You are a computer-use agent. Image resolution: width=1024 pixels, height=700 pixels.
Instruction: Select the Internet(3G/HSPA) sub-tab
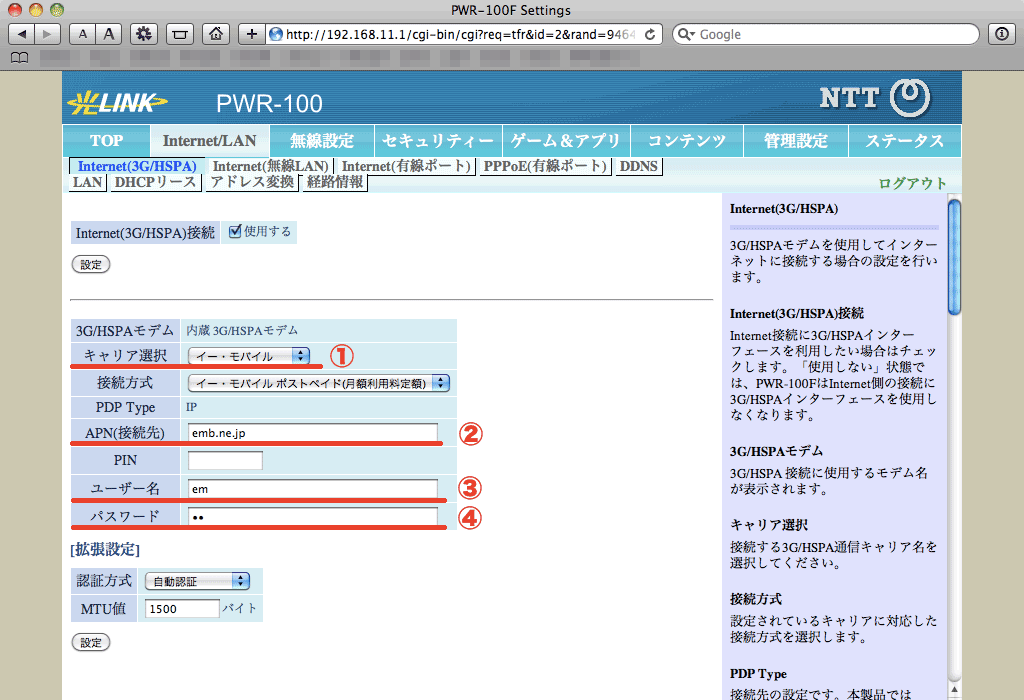click(137, 167)
